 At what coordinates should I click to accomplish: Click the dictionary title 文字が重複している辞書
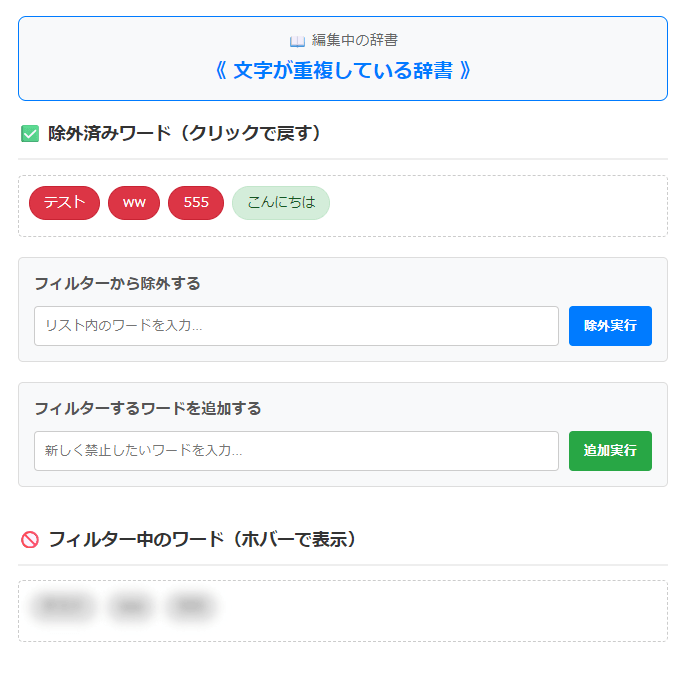tap(342, 71)
